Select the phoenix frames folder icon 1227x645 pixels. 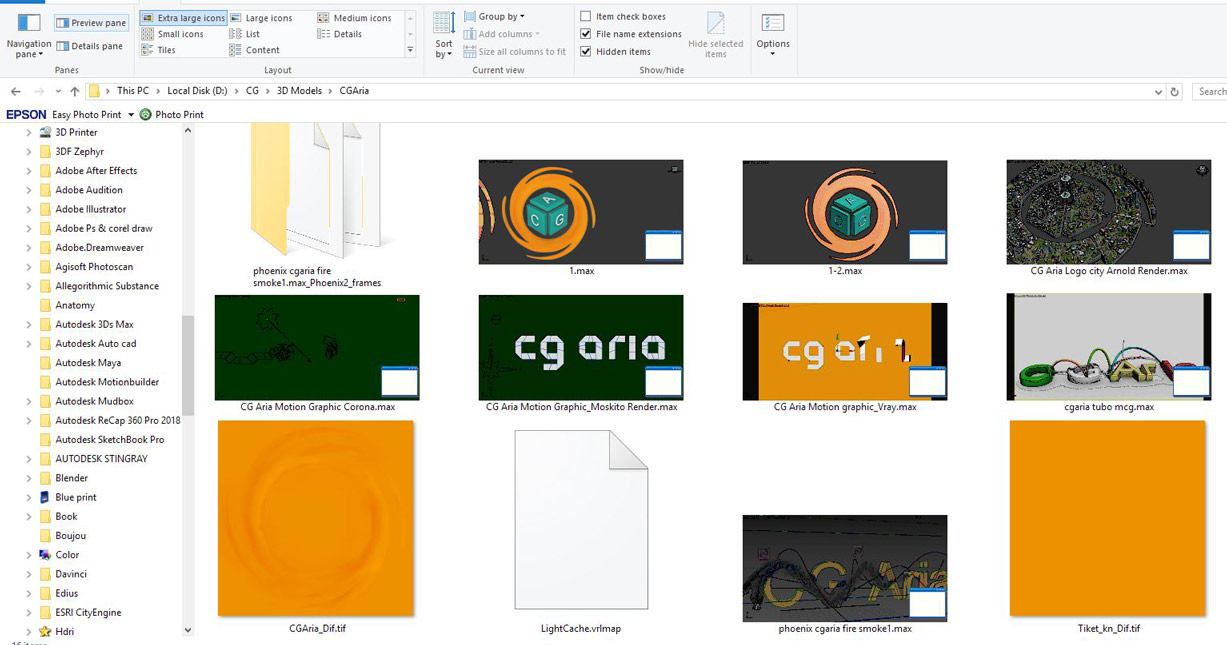[x=317, y=190]
